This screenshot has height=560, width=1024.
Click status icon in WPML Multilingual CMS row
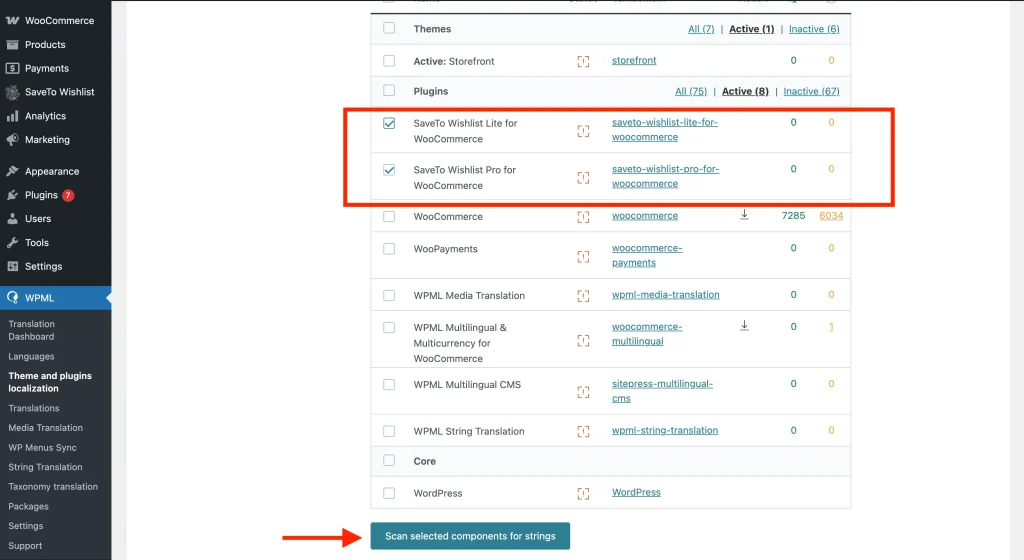click(583, 392)
